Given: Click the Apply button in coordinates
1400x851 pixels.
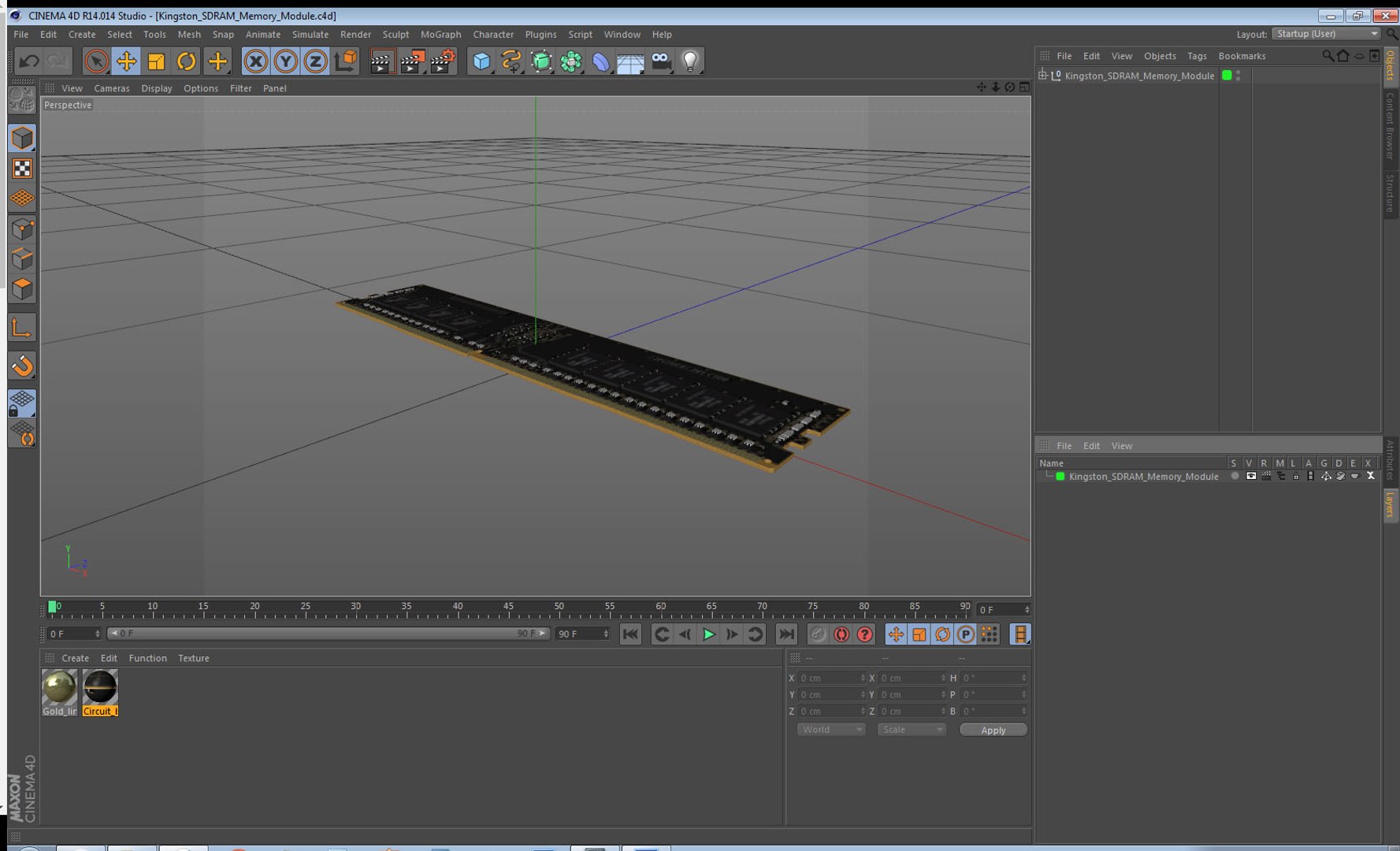Looking at the screenshot, I should [993, 730].
